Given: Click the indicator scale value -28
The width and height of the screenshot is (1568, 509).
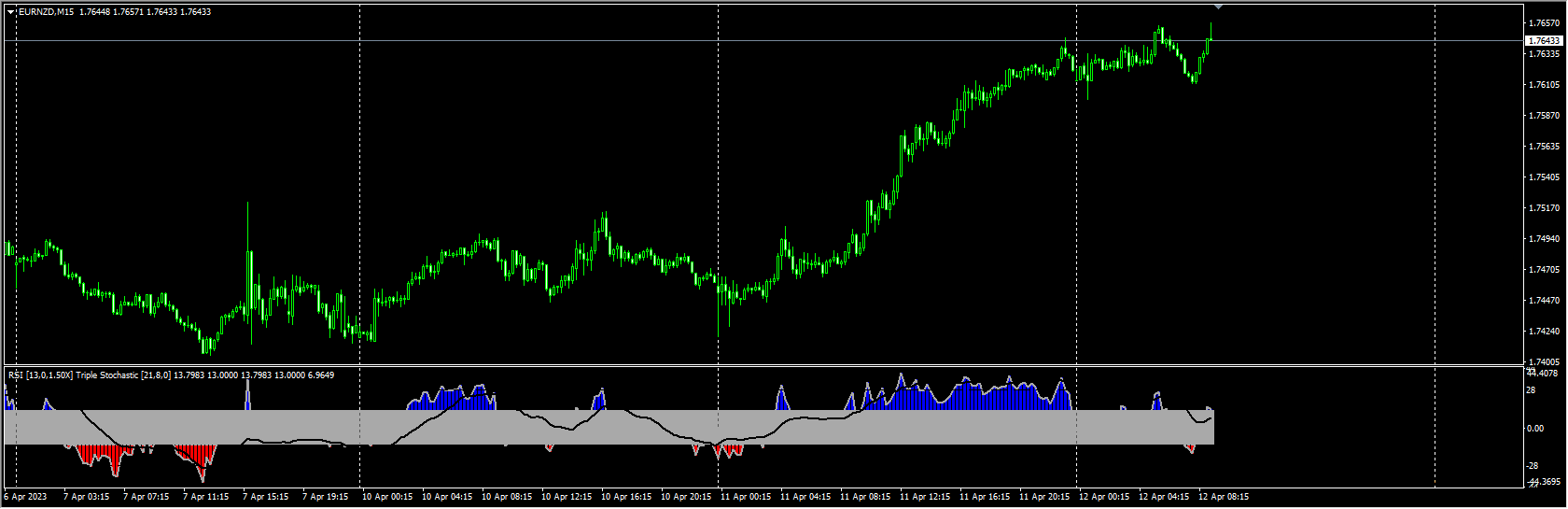Looking at the screenshot, I should click(1532, 466).
